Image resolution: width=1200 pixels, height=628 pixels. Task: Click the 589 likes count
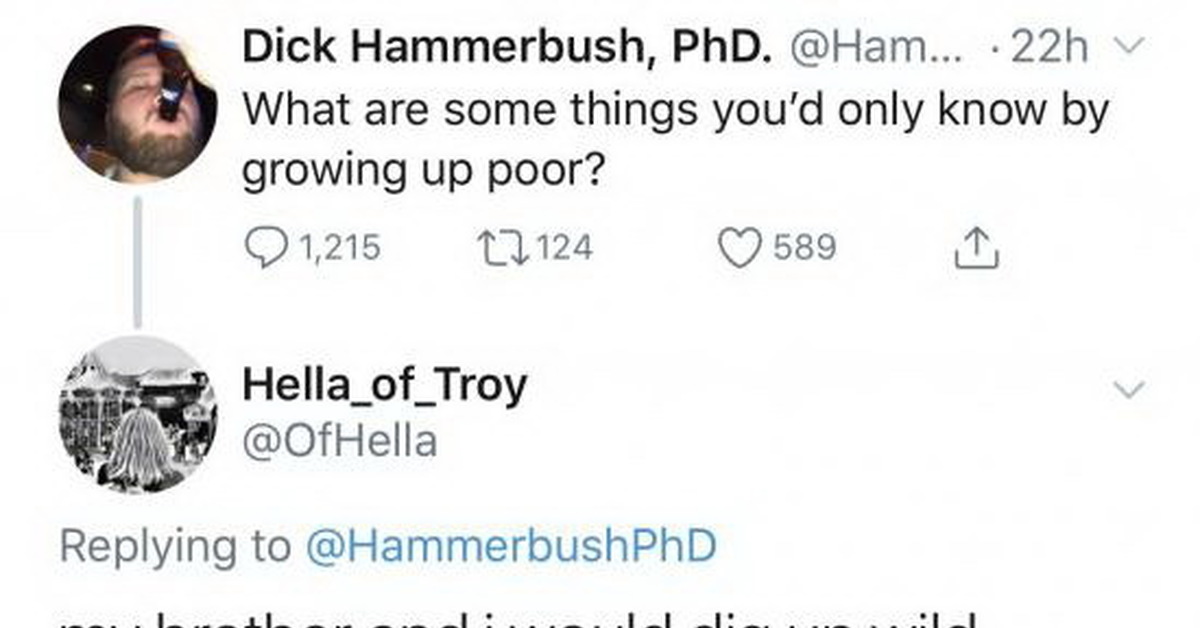point(803,247)
